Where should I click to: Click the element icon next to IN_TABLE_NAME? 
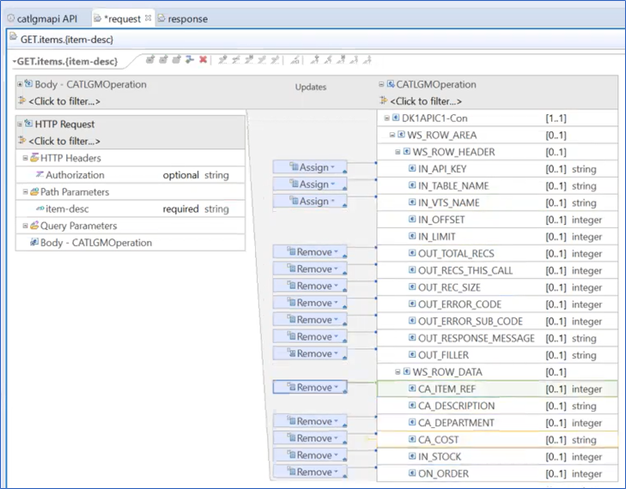click(x=412, y=186)
